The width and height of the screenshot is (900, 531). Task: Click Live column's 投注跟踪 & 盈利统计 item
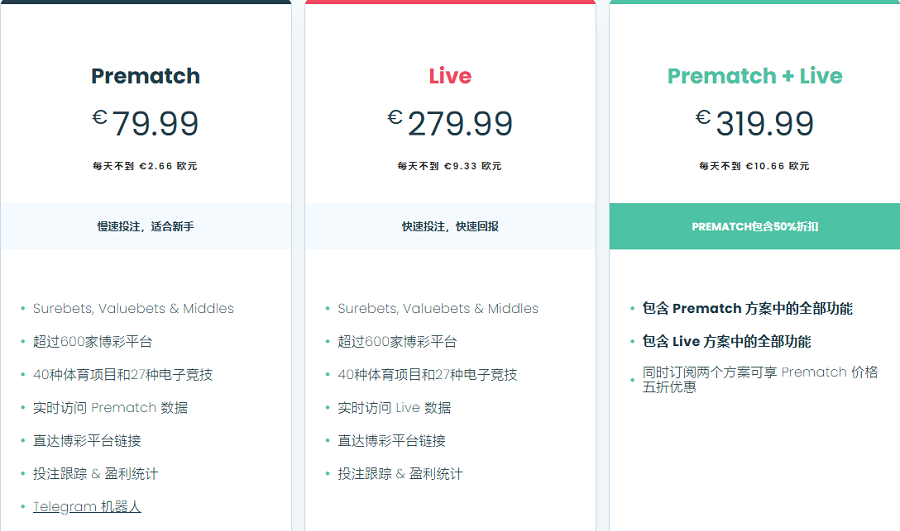(x=400, y=474)
